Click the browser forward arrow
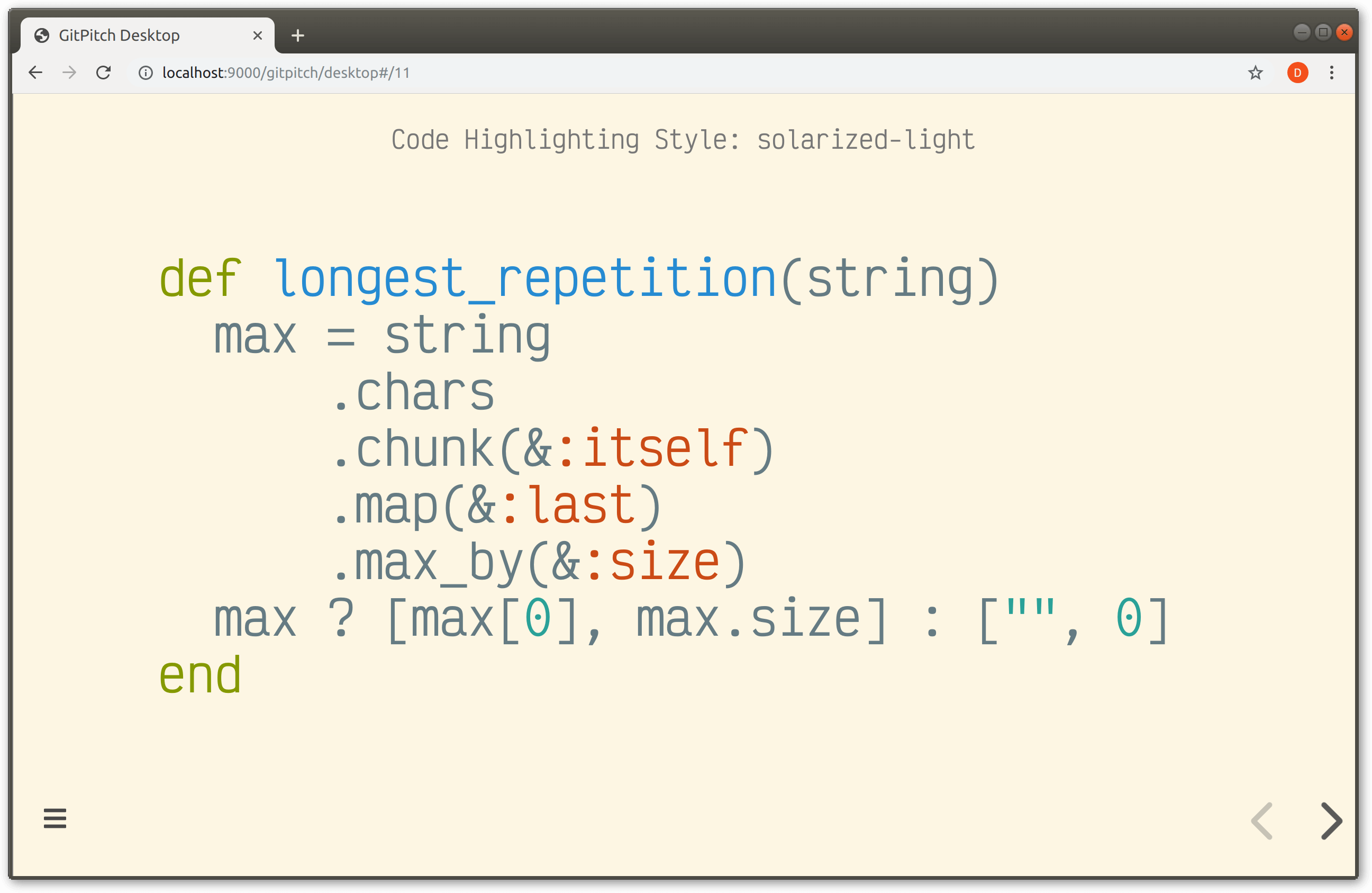The image size is (1372, 893). click(69, 73)
